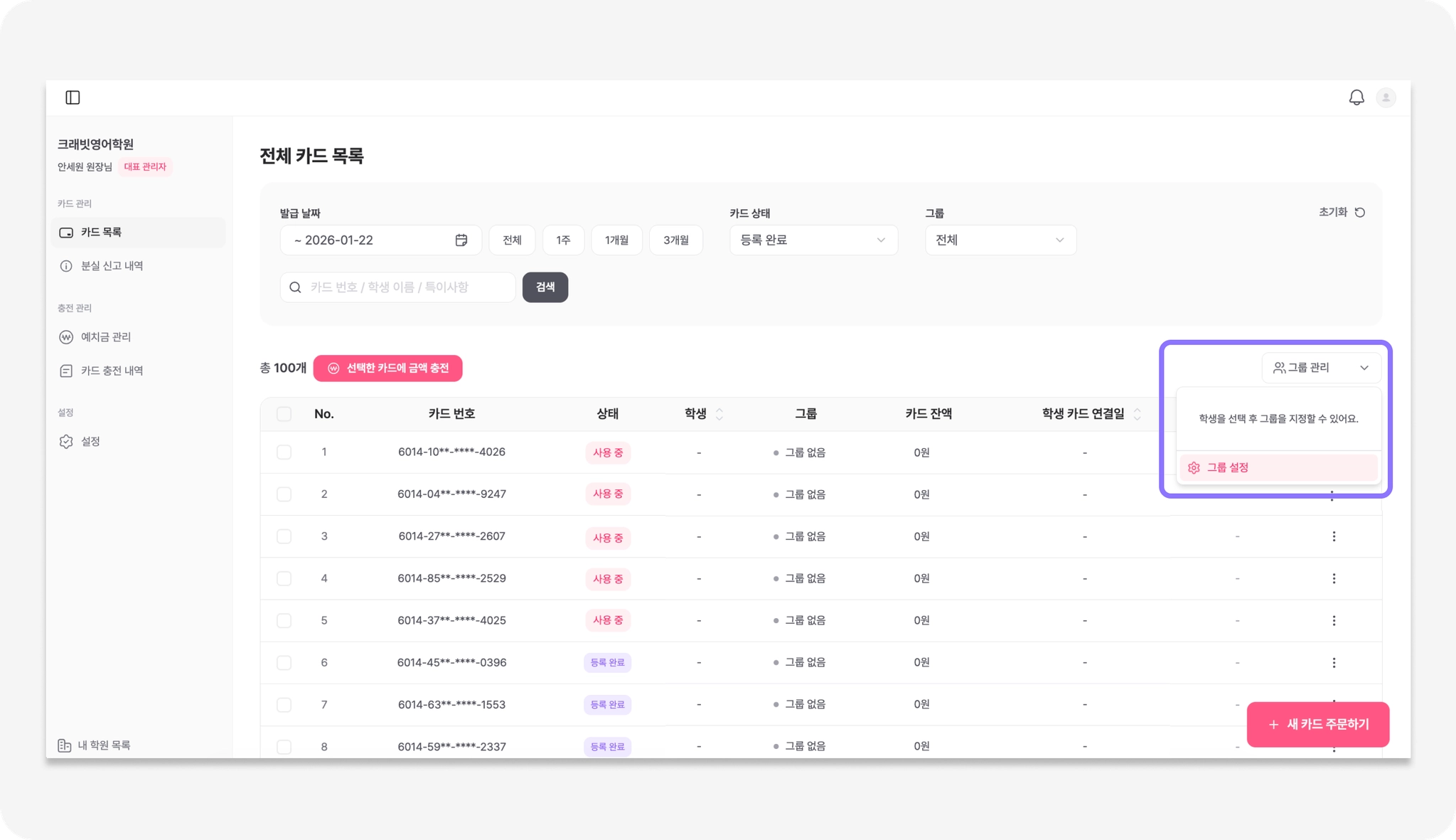Check the checkbox for card row 5
Screen dimensions: 1456x840
click(x=284, y=620)
